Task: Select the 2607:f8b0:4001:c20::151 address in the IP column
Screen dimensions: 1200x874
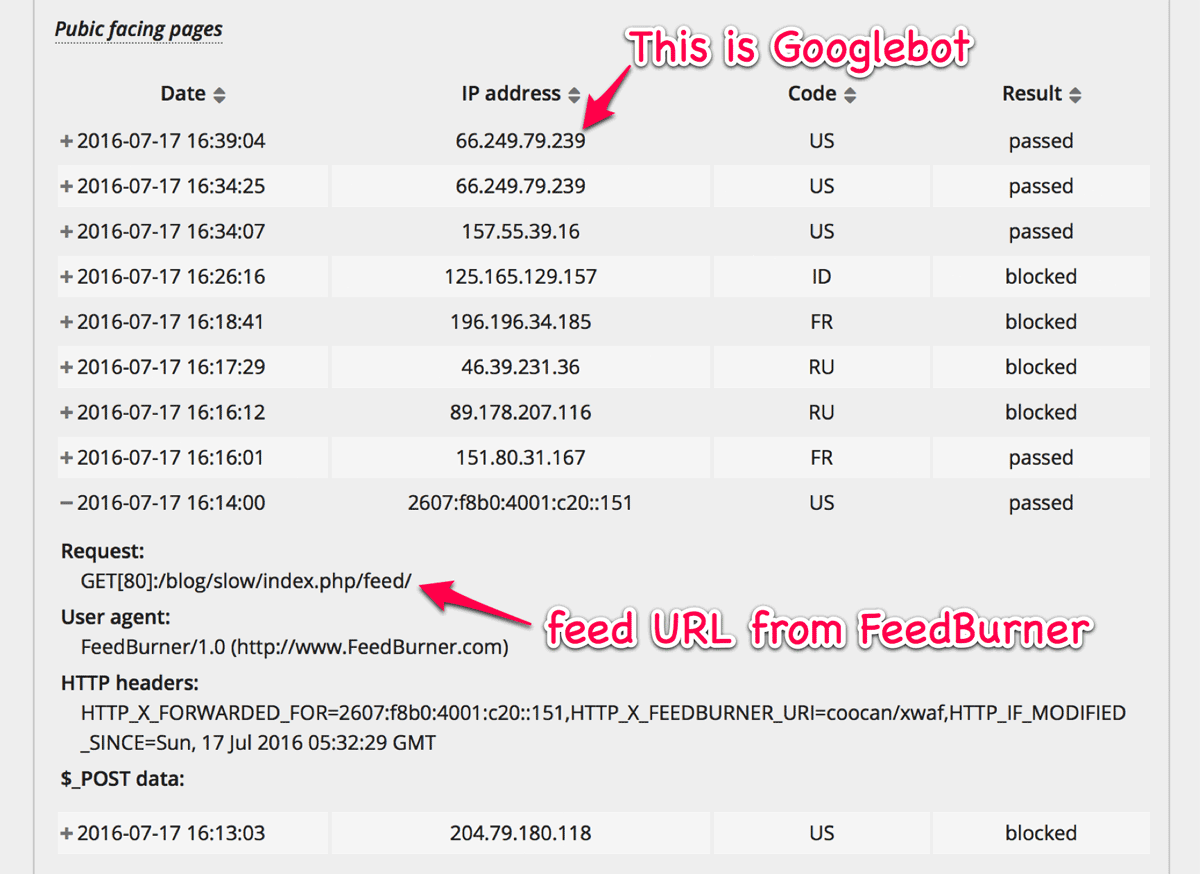Action: (520, 503)
